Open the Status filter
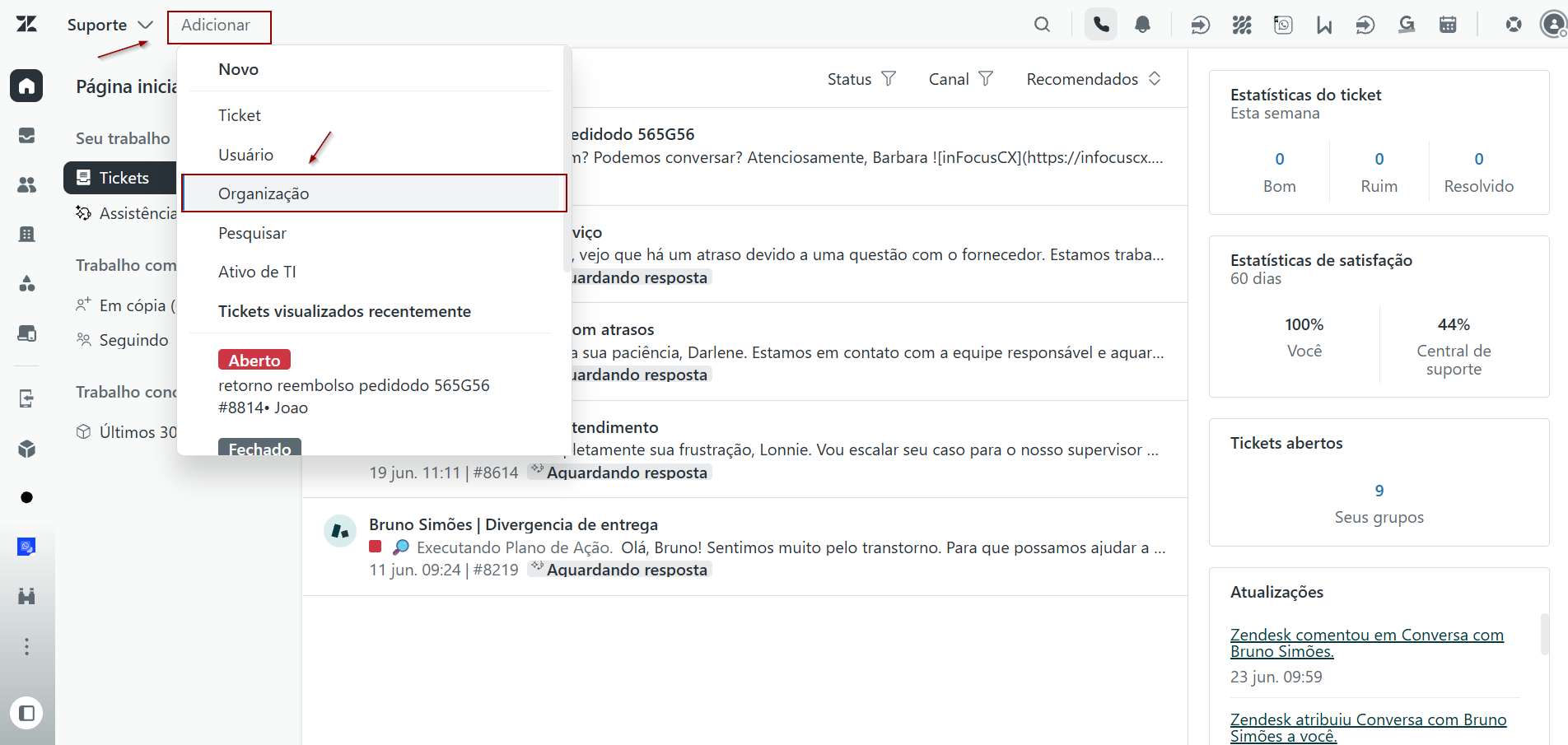This screenshot has height=745, width=1568. click(x=861, y=79)
